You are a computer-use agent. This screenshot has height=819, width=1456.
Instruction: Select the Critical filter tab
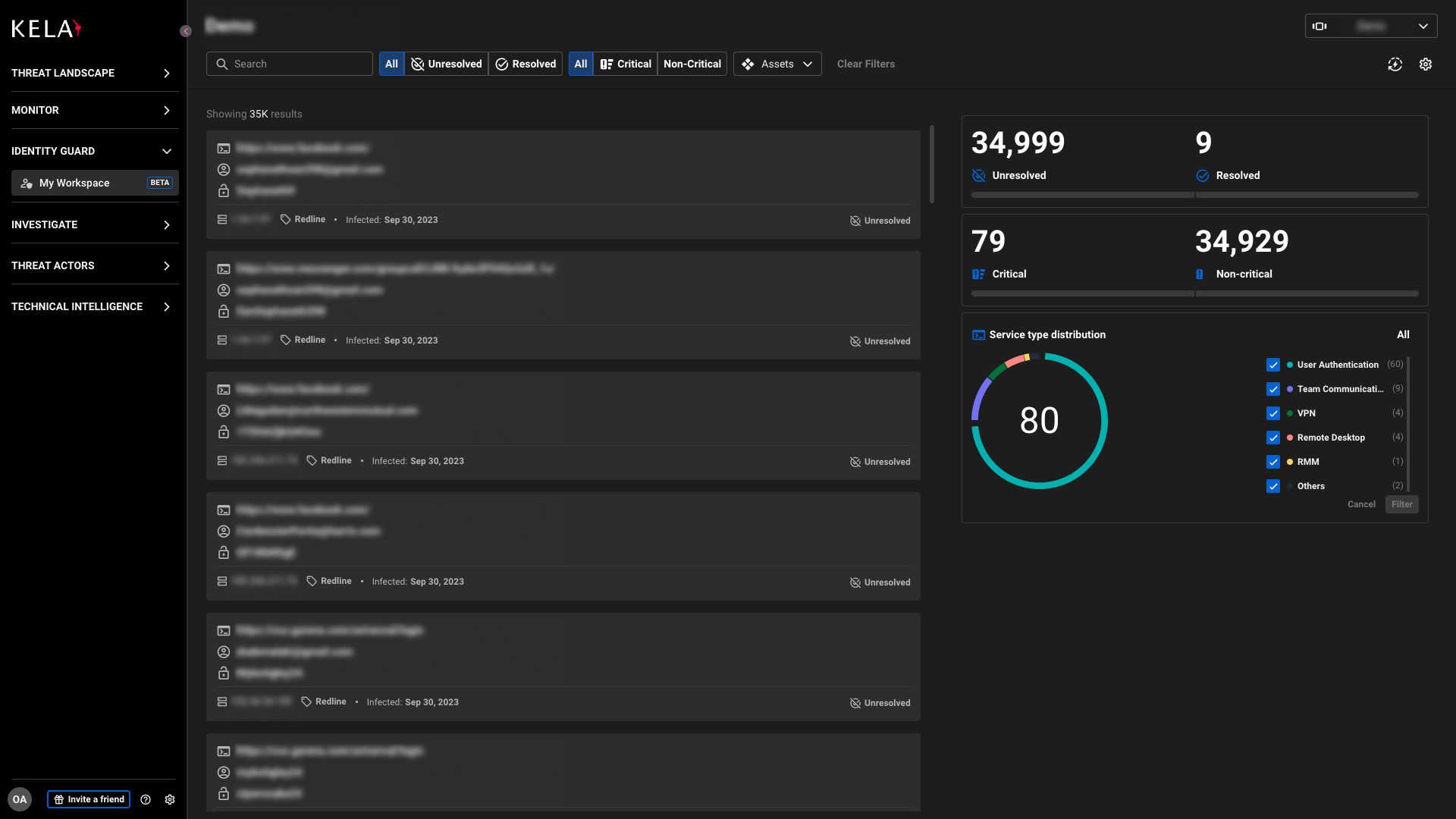click(626, 64)
